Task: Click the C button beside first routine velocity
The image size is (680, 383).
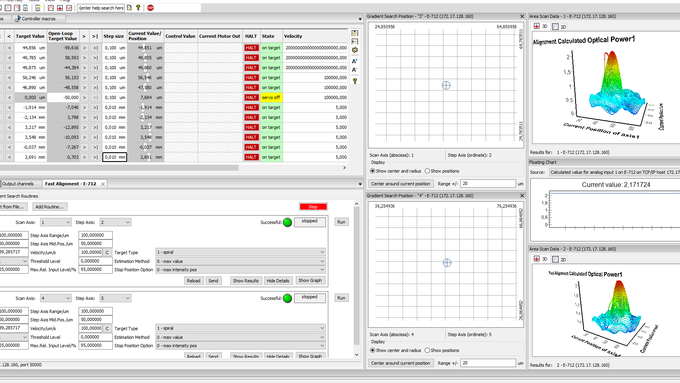Action: pyautogui.click(x=107, y=252)
